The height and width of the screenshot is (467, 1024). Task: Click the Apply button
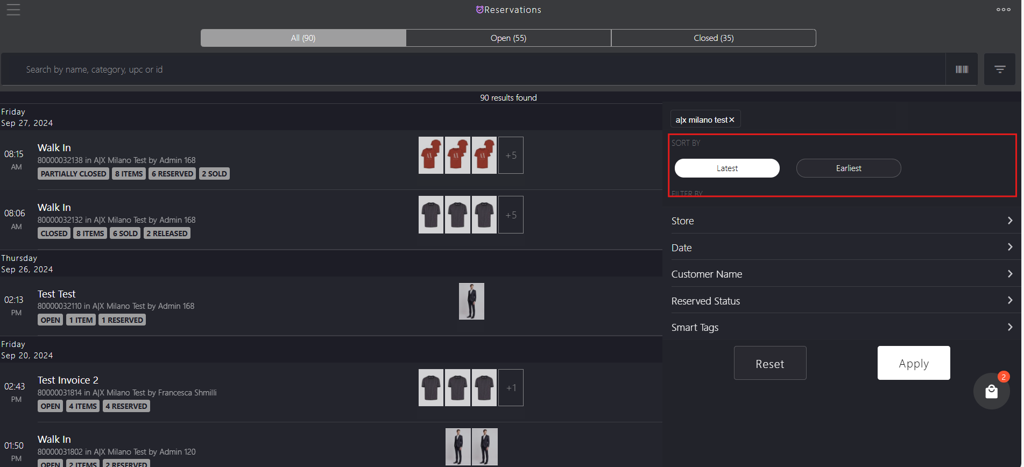[x=914, y=363]
